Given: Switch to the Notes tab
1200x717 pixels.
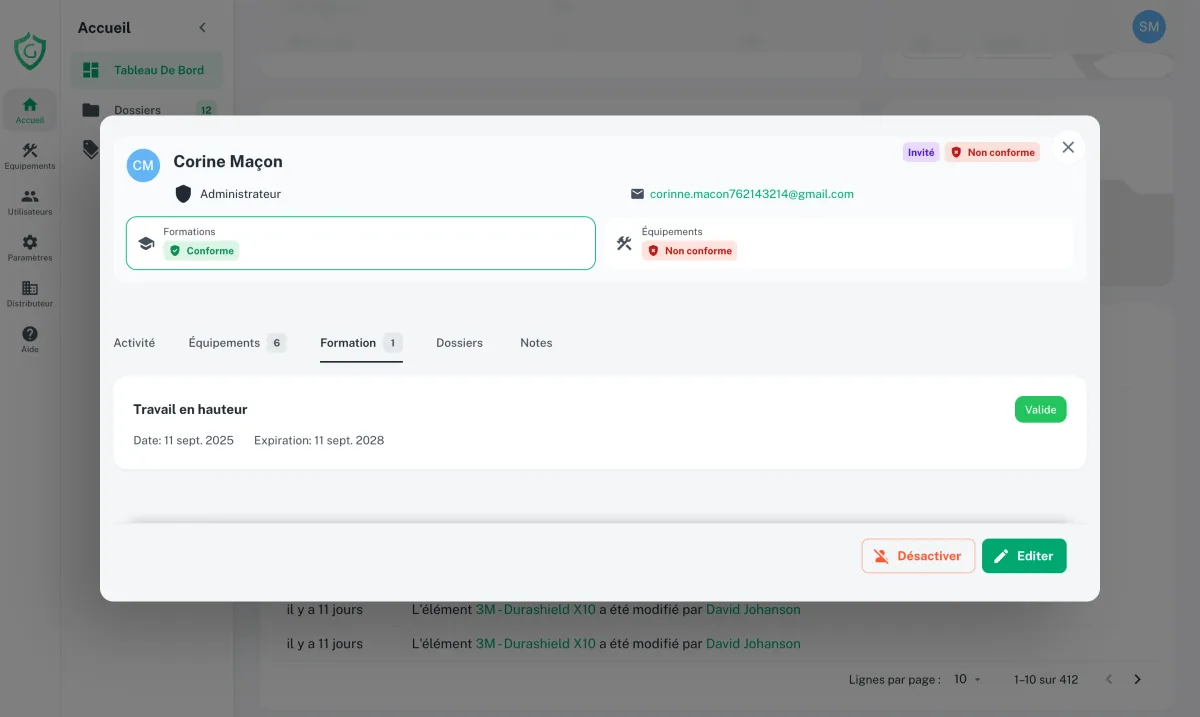Looking at the screenshot, I should [x=536, y=343].
